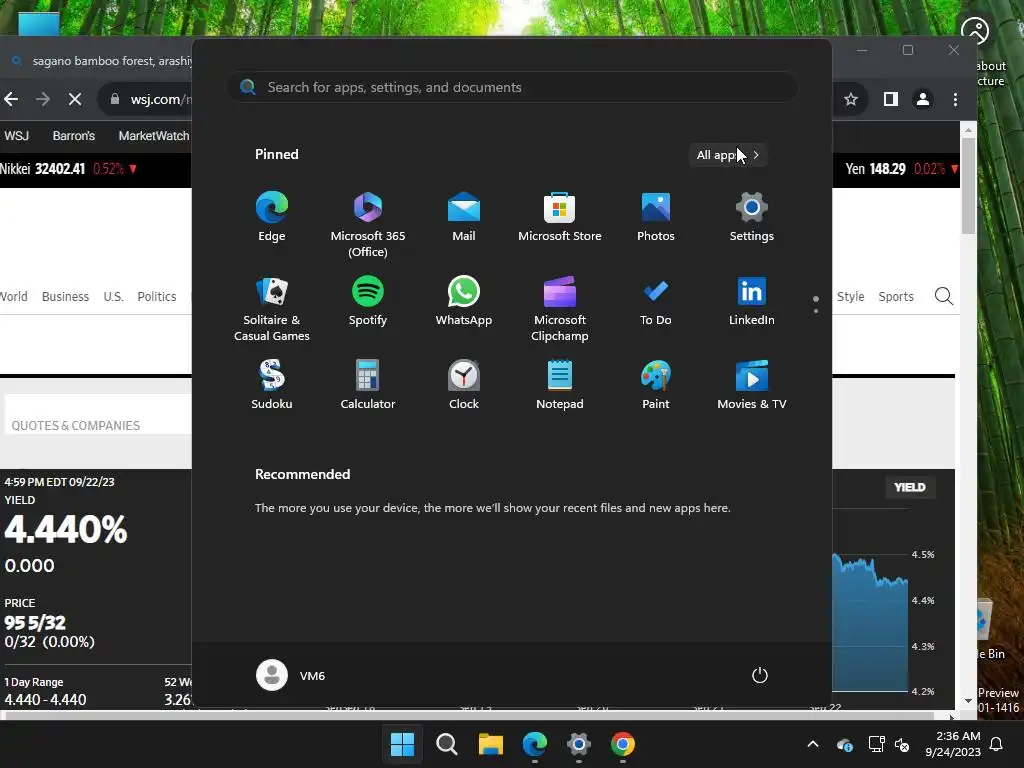Open taskbar Search
Viewport: 1024px width, 768px height.
click(447, 744)
